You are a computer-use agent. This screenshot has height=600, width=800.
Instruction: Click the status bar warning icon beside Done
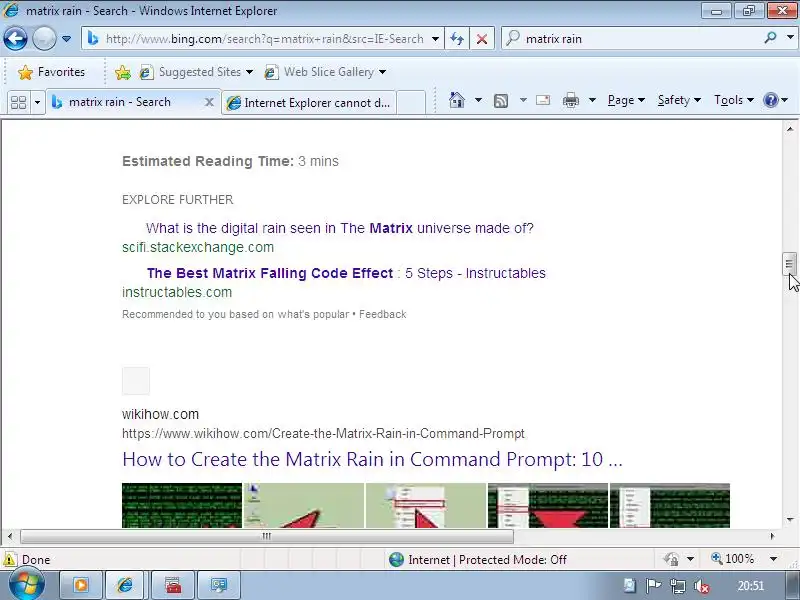[9, 559]
